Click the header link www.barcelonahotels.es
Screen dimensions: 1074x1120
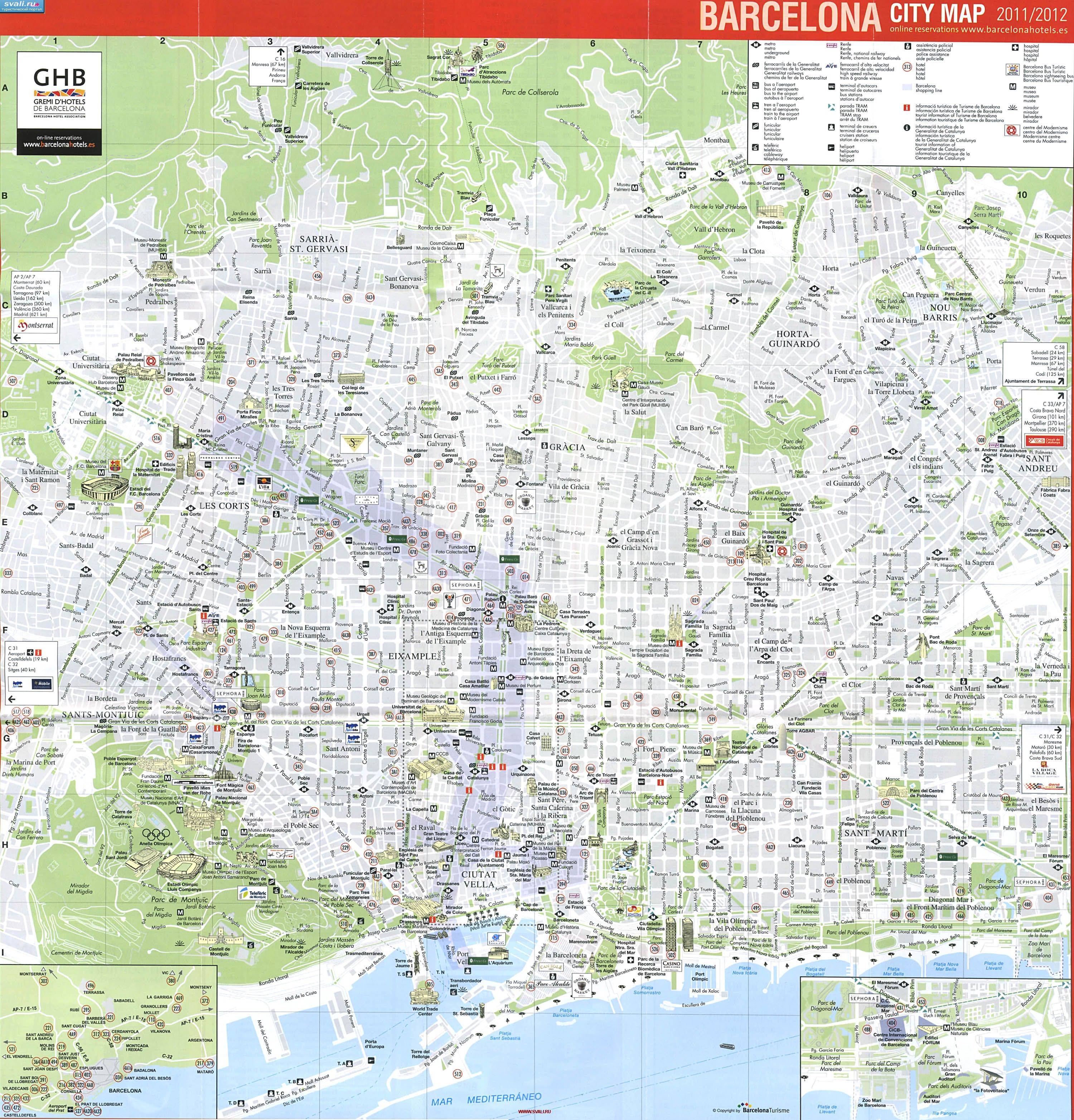(1015, 29)
